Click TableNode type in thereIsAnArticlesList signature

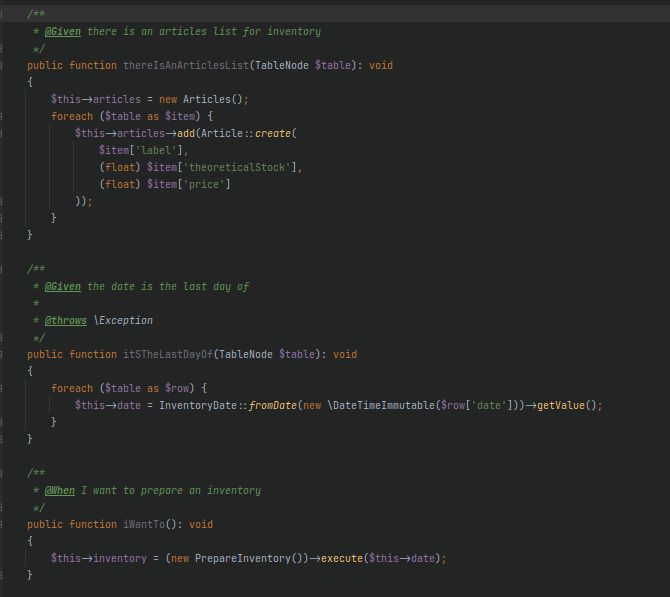282,65
